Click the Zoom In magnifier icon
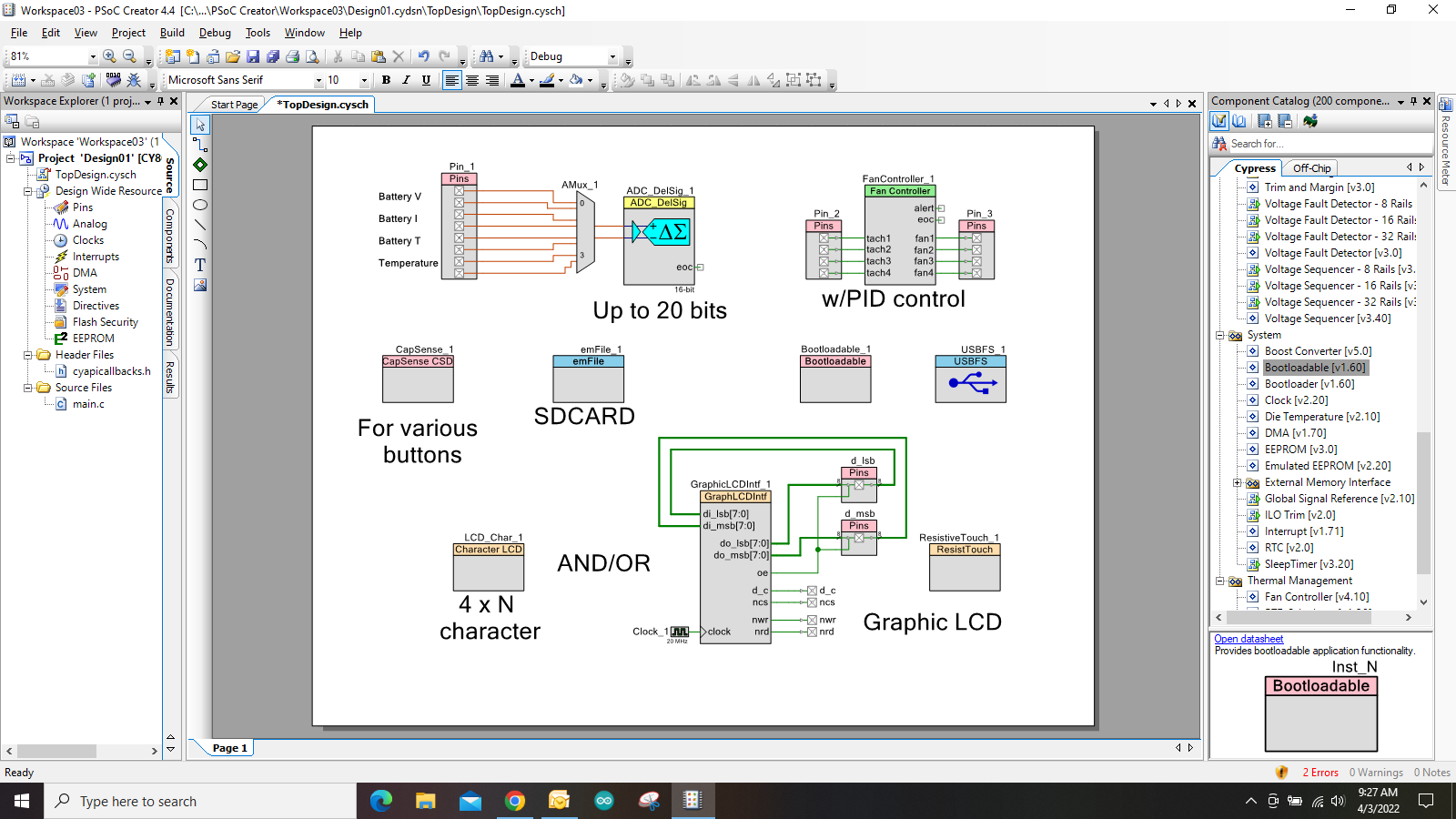 [110, 56]
